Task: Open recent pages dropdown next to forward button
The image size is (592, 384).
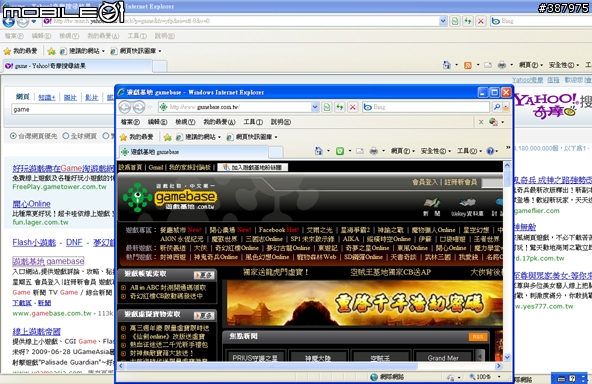Action: [x=150, y=108]
